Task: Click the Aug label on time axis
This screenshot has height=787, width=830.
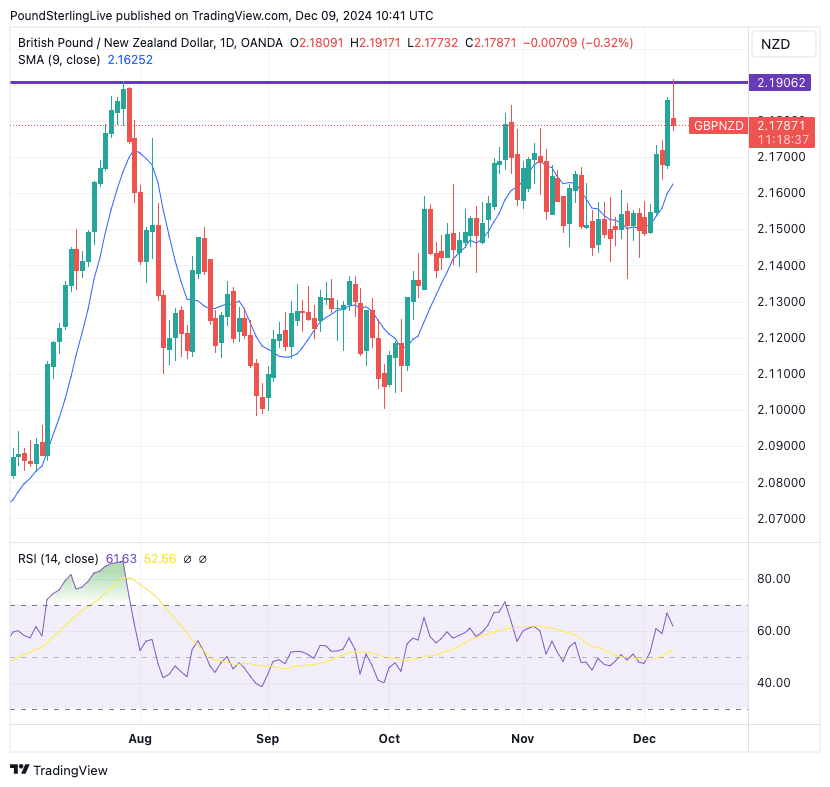Action: pyautogui.click(x=140, y=739)
